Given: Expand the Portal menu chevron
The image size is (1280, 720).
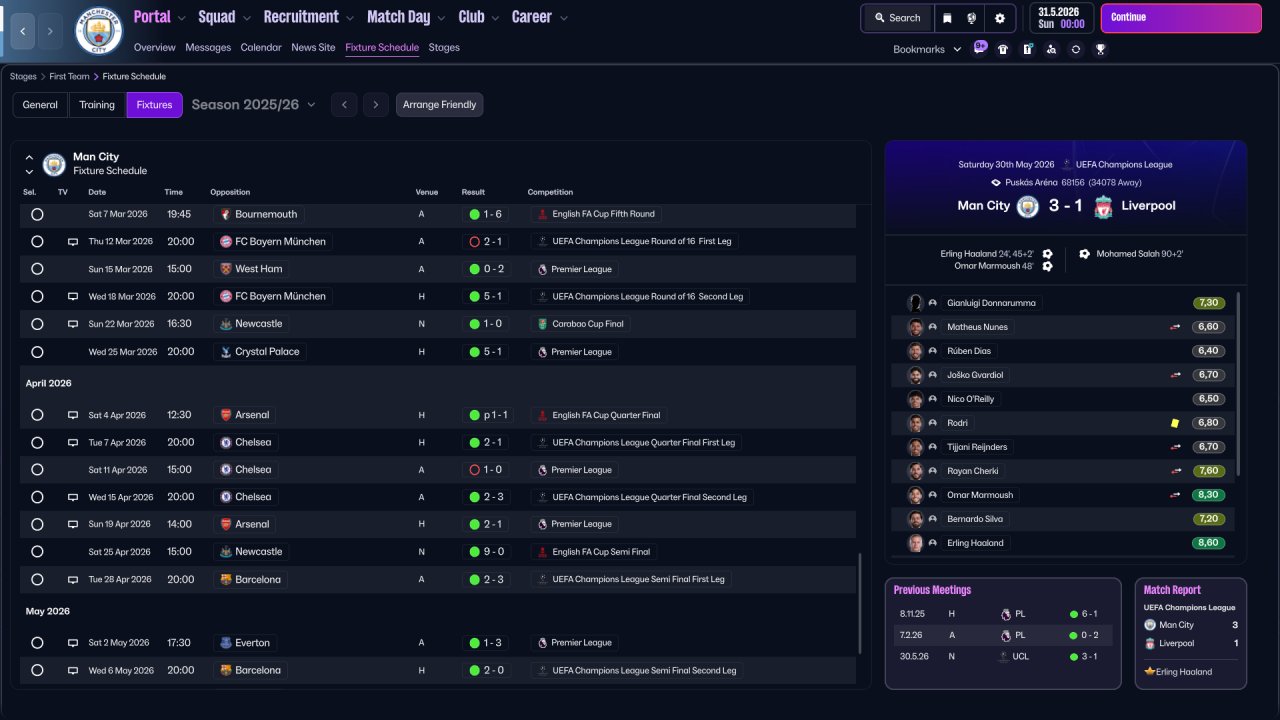Looking at the screenshot, I should tap(181, 18).
